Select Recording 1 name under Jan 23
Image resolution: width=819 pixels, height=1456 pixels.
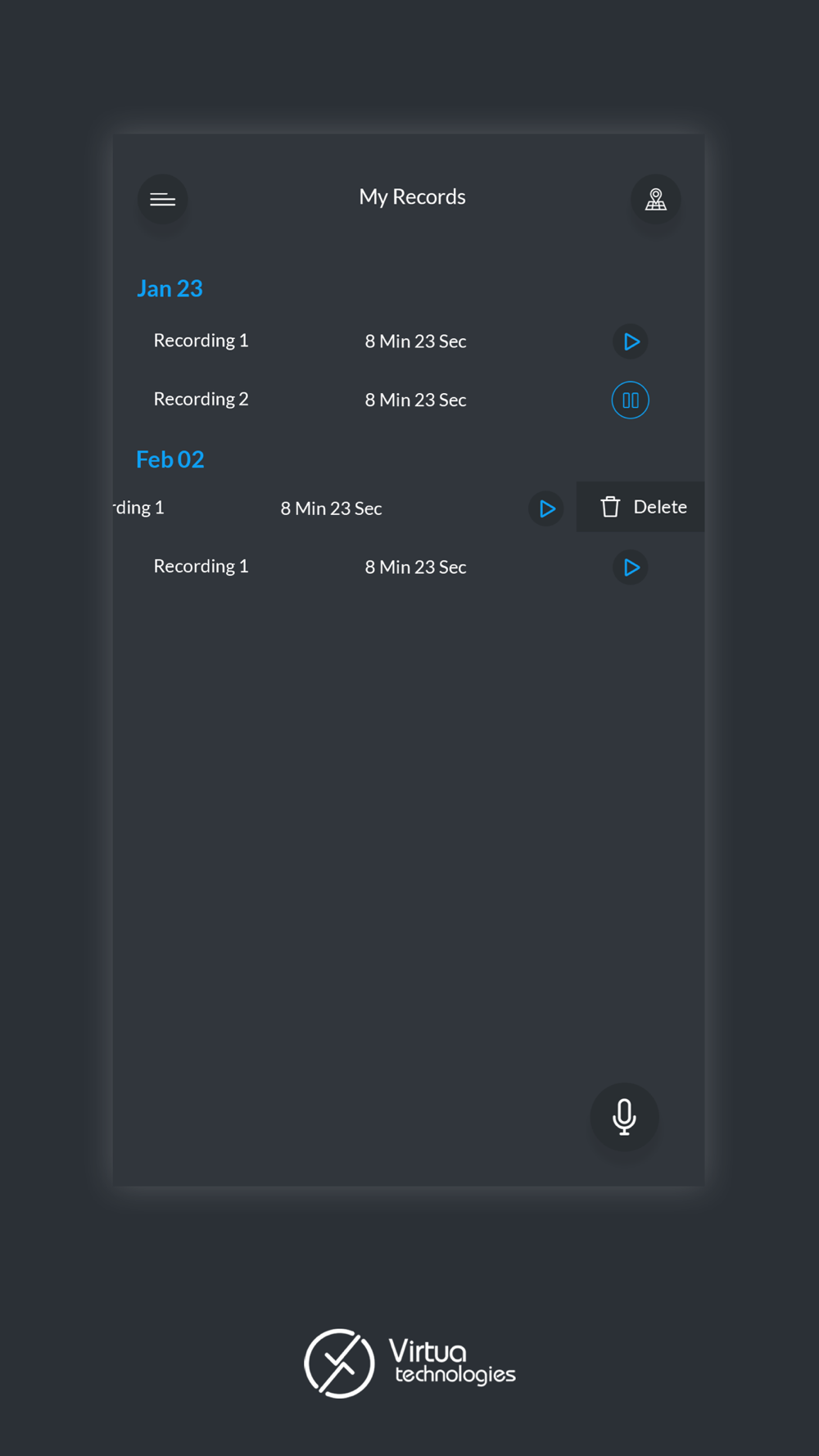[201, 341]
